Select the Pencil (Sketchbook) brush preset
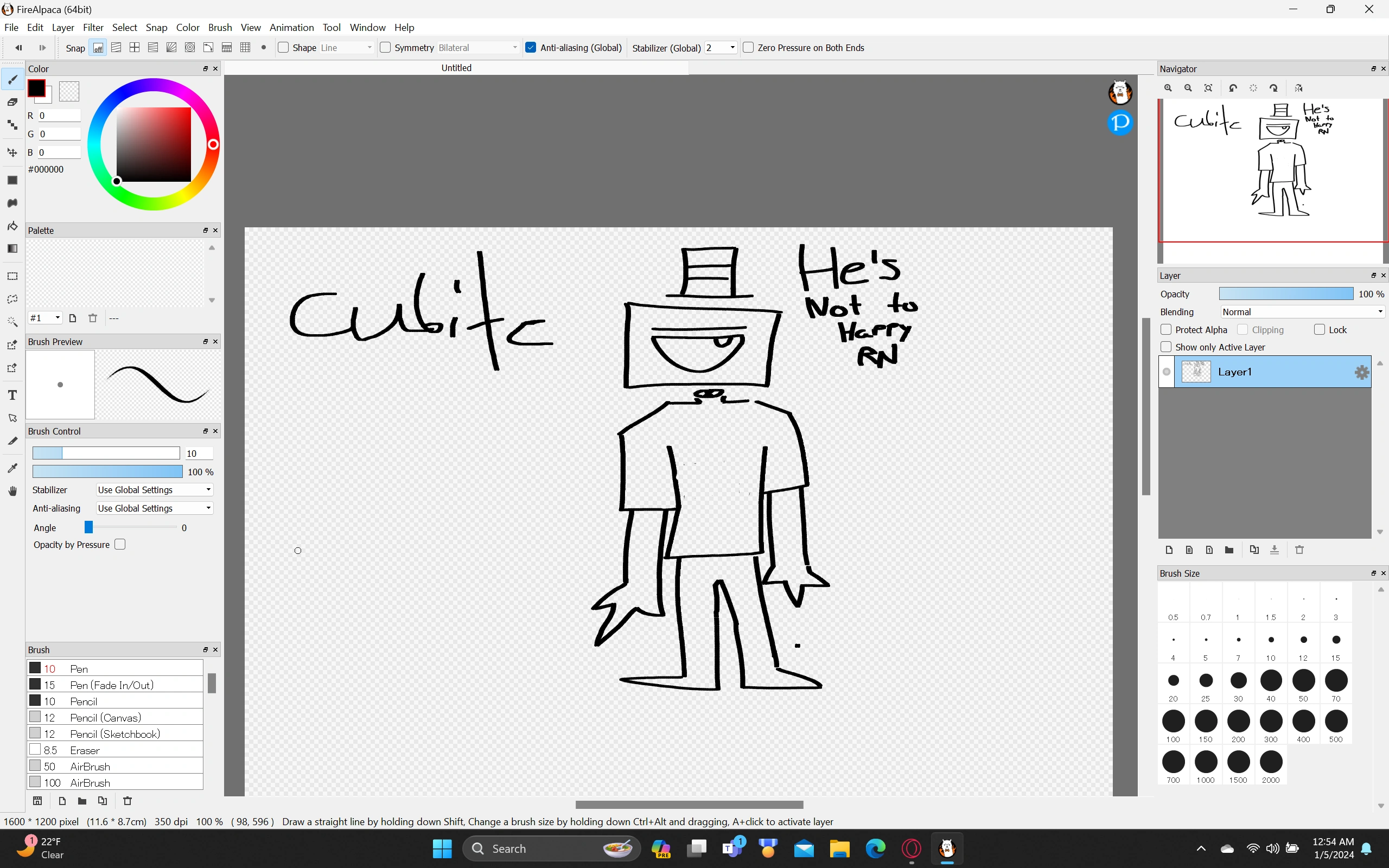1389x868 pixels. 115,733
